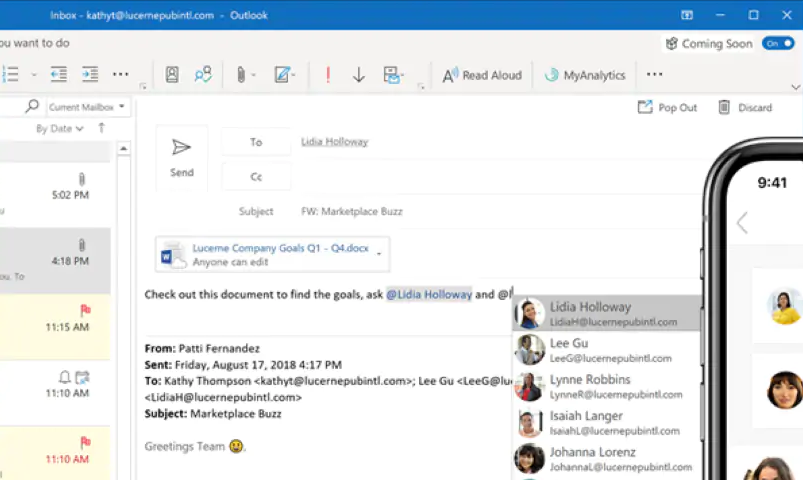Click Read Aloud
Image resolution: width=803 pixels, height=480 pixels.
pos(482,75)
